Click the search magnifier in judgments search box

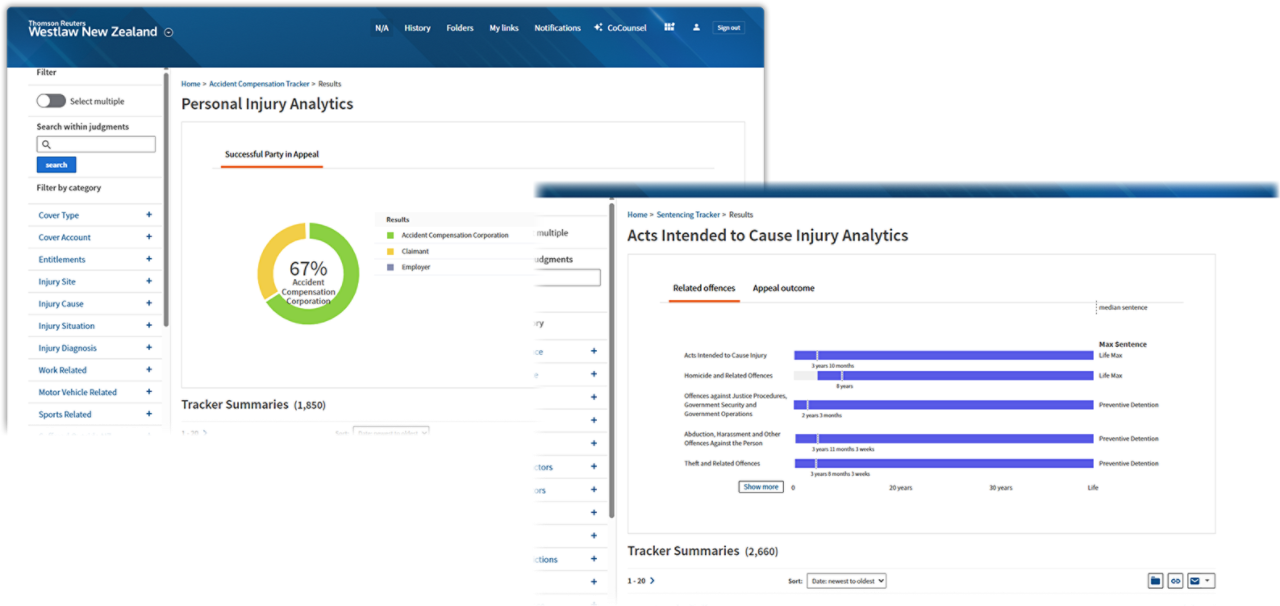(x=47, y=144)
